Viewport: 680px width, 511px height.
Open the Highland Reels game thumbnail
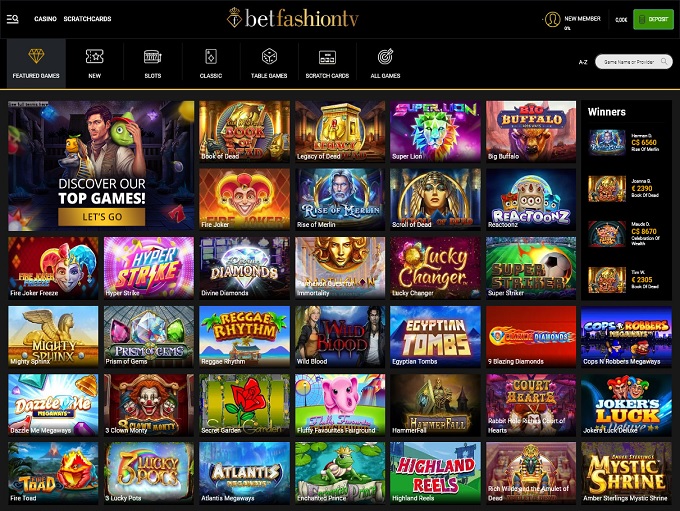coord(435,473)
